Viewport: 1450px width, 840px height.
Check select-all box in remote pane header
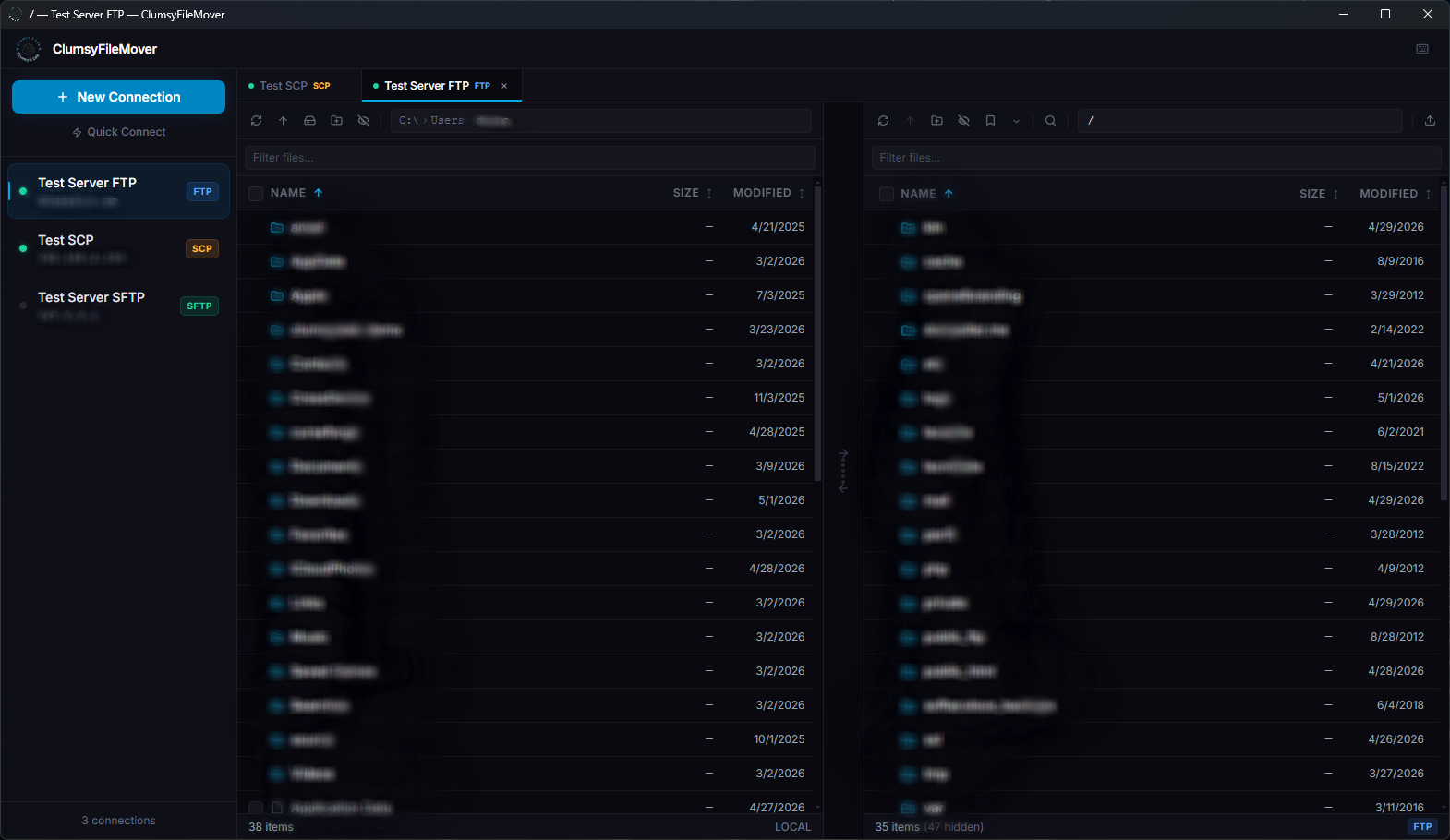click(887, 194)
